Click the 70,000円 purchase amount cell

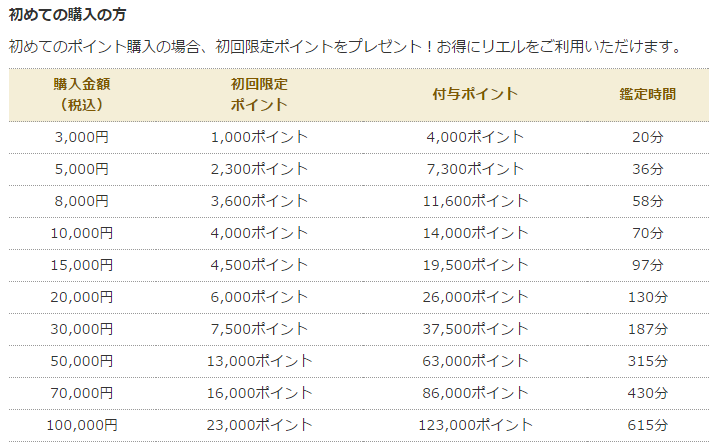[82, 393]
